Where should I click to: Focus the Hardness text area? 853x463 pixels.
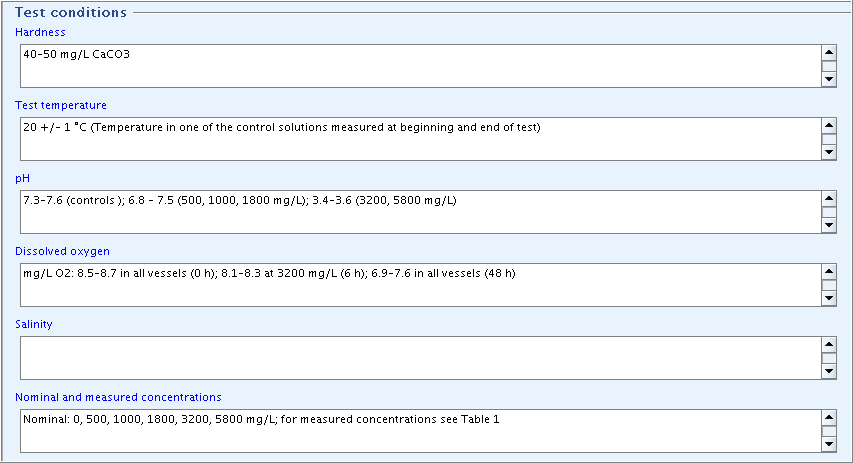click(421, 66)
